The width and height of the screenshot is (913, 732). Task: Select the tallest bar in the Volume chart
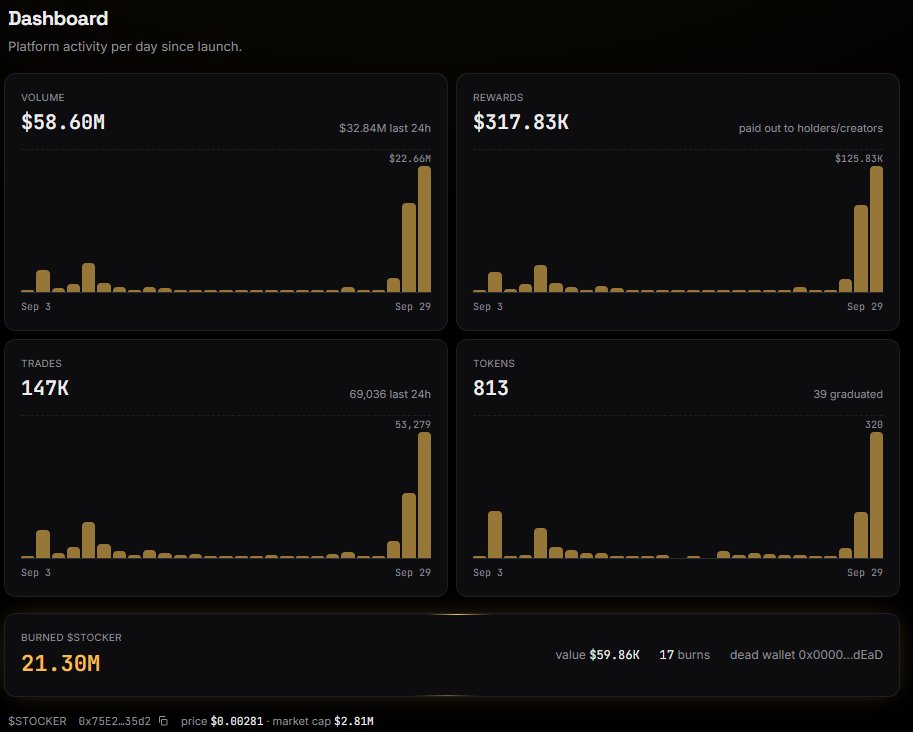(x=424, y=229)
